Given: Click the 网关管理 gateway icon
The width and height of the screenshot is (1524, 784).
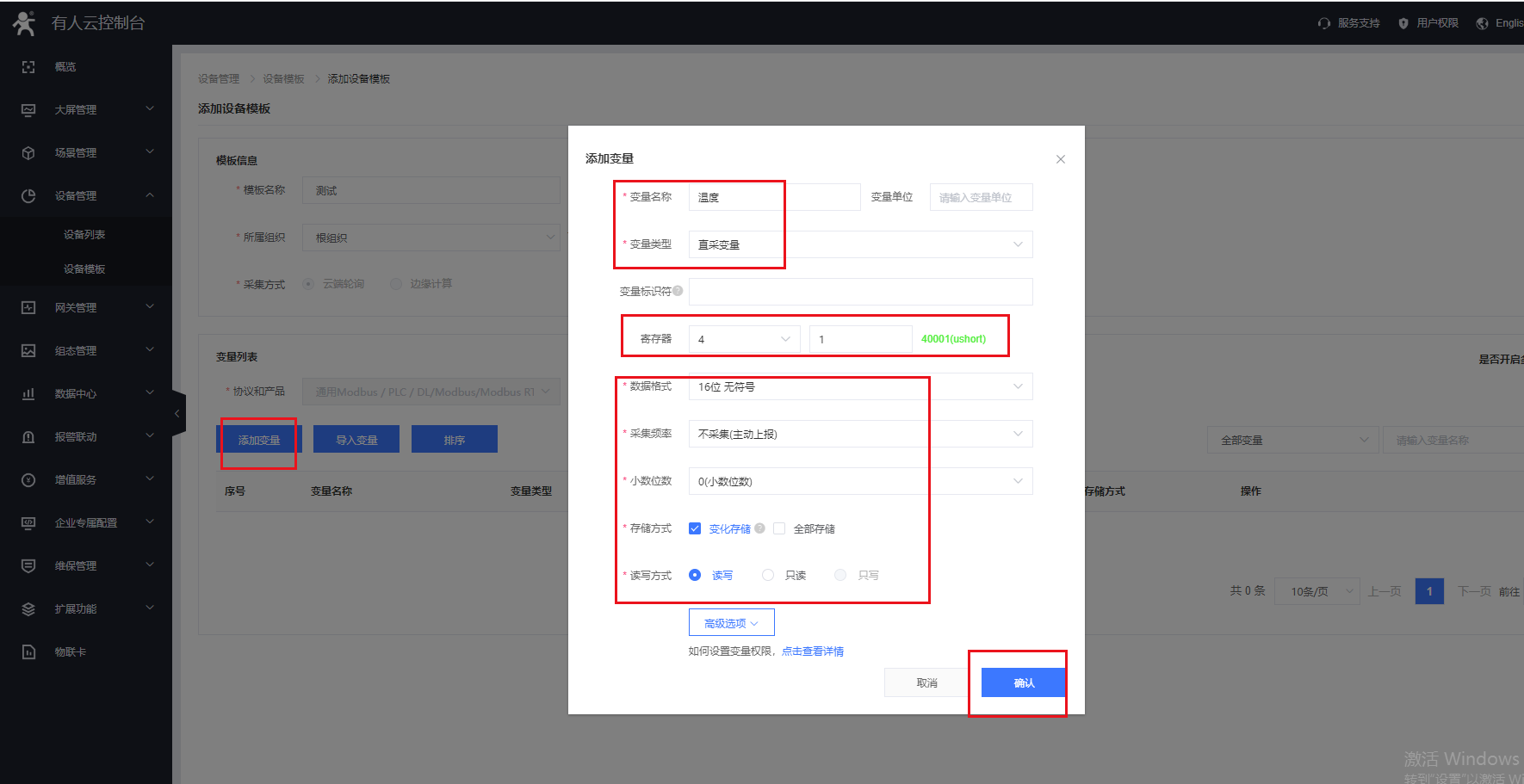Looking at the screenshot, I should click(x=28, y=308).
